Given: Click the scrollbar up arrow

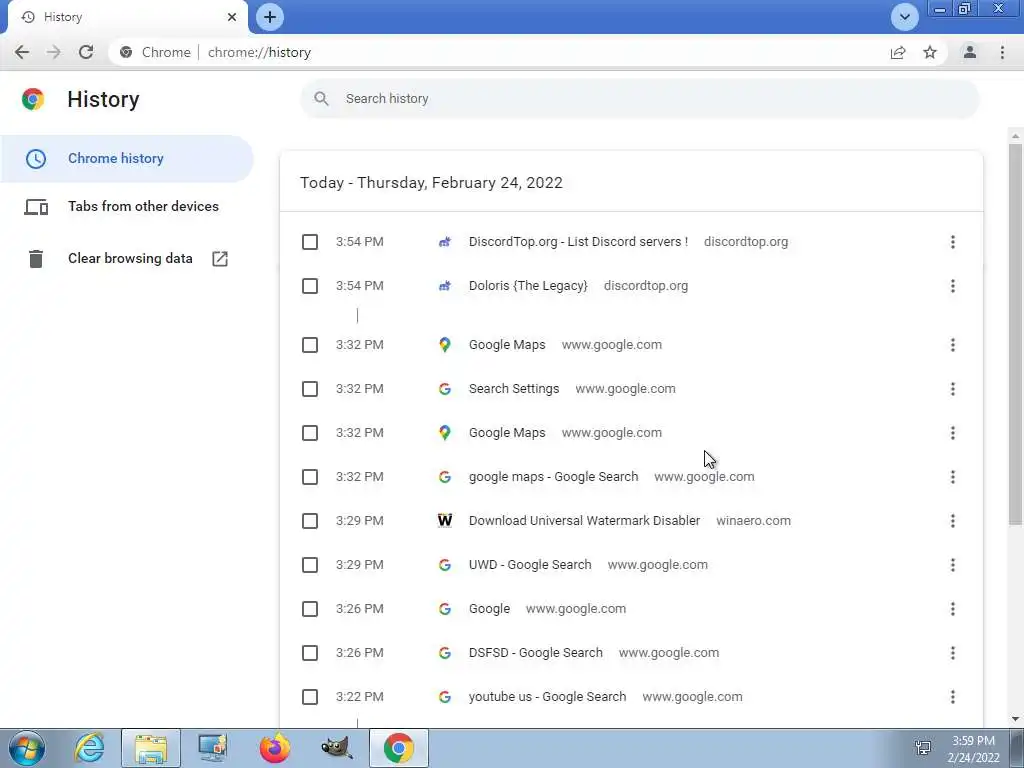Looking at the screenshot, I should pyautogui.click(x=1015, y=136).
